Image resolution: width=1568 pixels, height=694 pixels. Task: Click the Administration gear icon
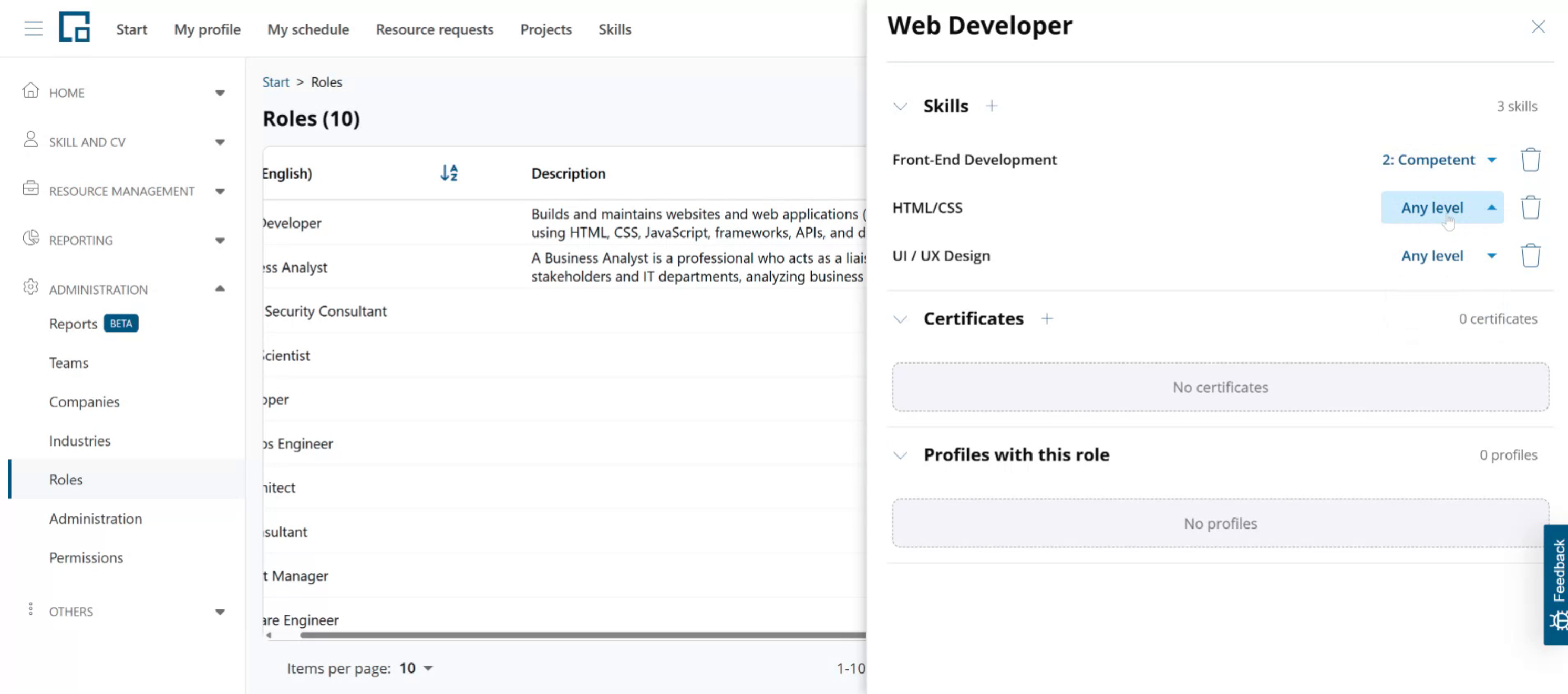[x=30, y=287]
